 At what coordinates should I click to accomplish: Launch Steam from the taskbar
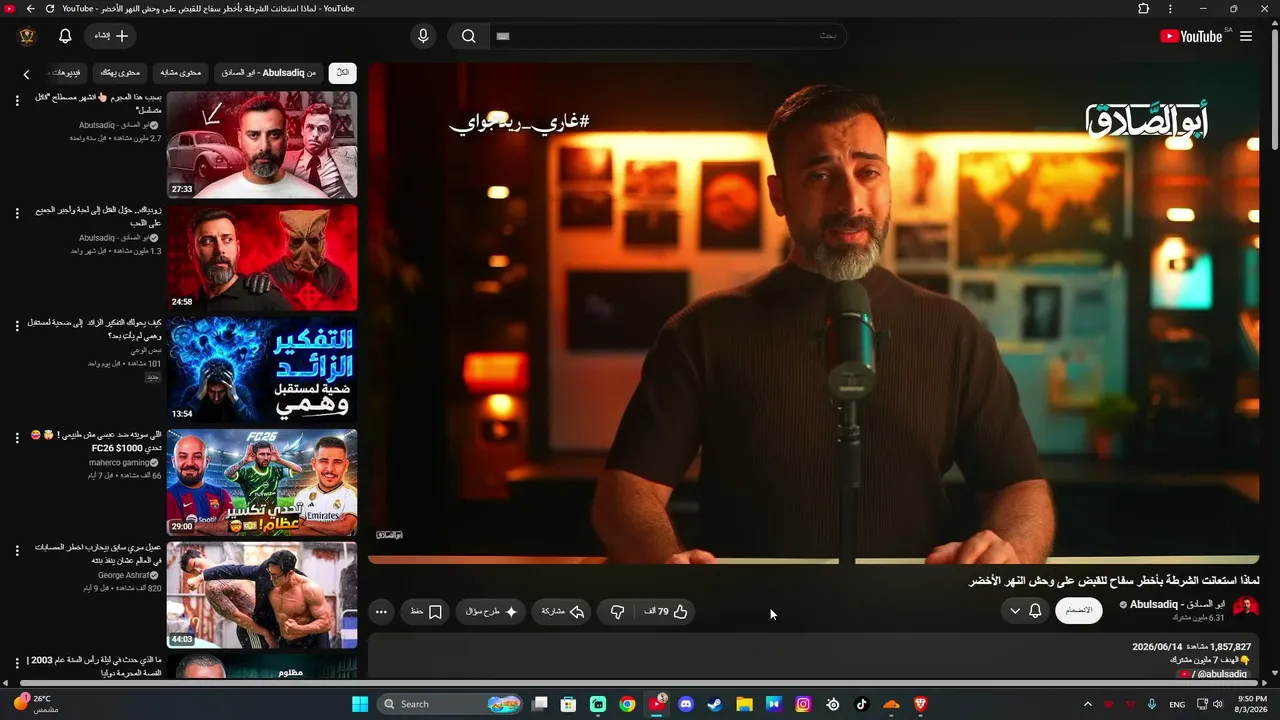(715, 704)
